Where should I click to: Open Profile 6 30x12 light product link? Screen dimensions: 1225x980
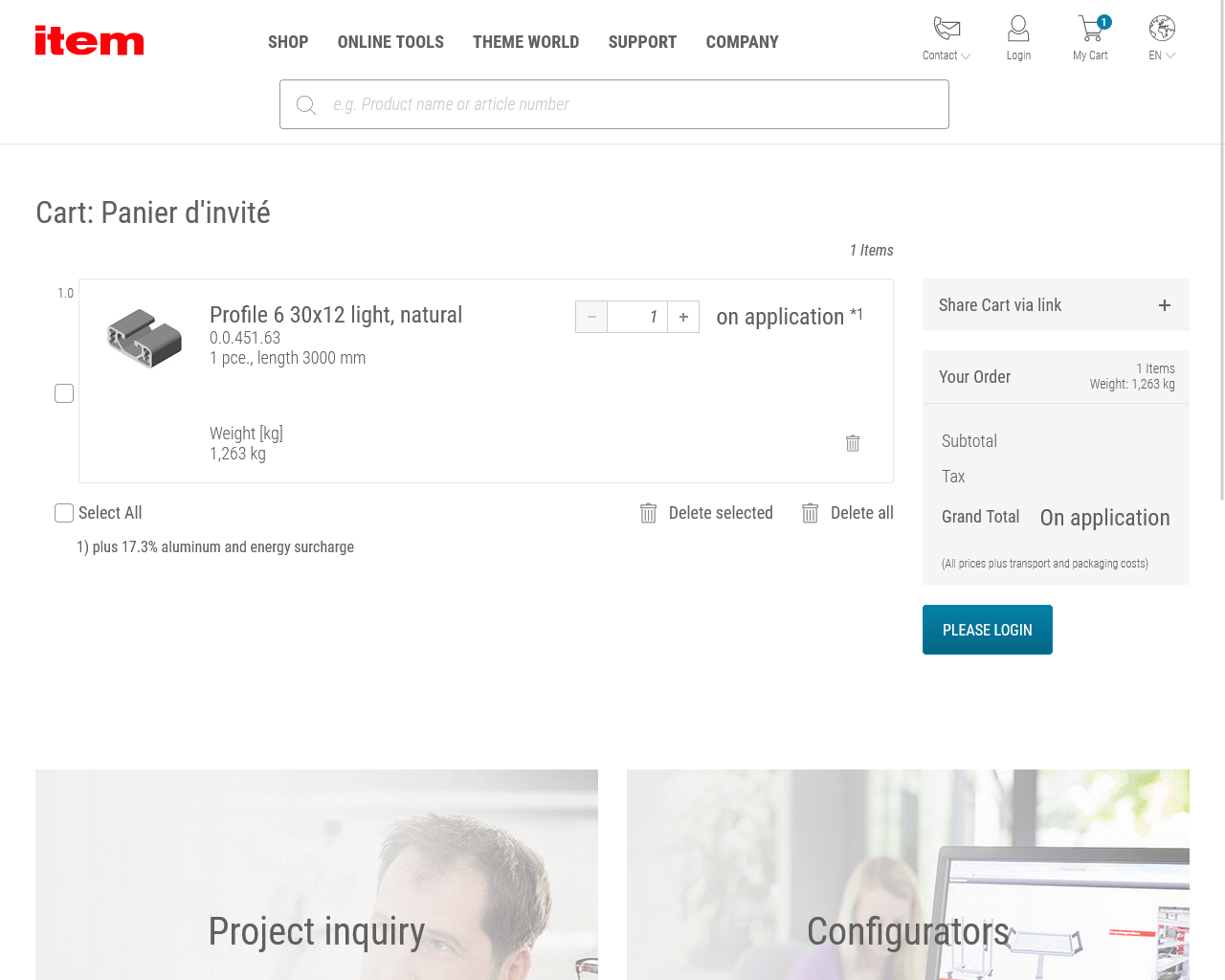click(336, 315)
